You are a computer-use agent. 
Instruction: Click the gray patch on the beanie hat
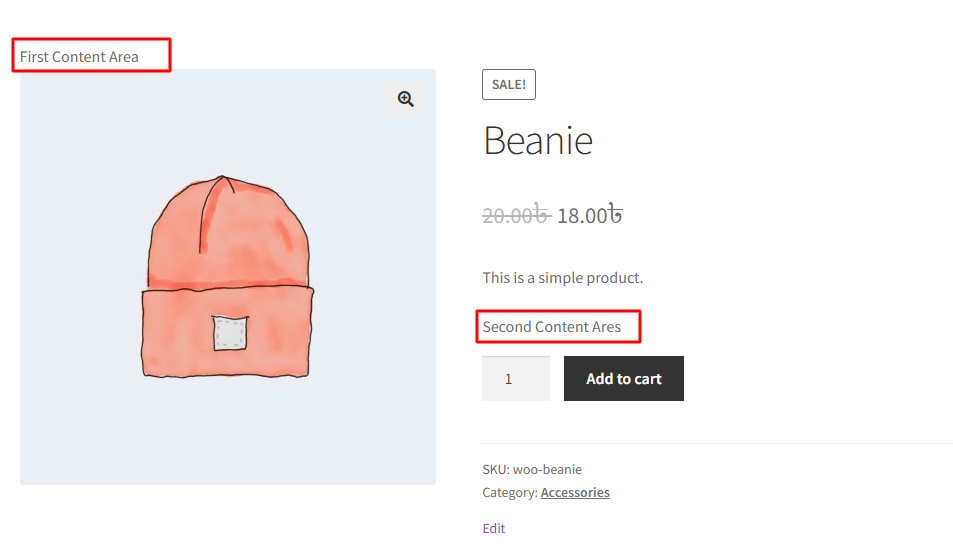[230, 333]
